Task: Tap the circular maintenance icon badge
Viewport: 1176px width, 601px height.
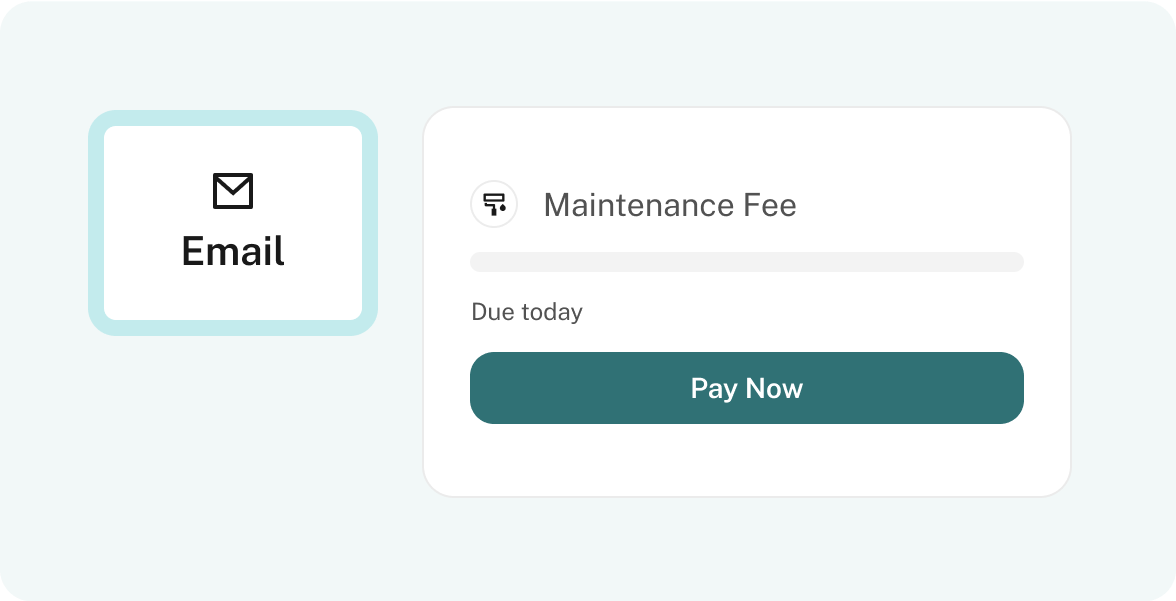Action: coord(494,205)
